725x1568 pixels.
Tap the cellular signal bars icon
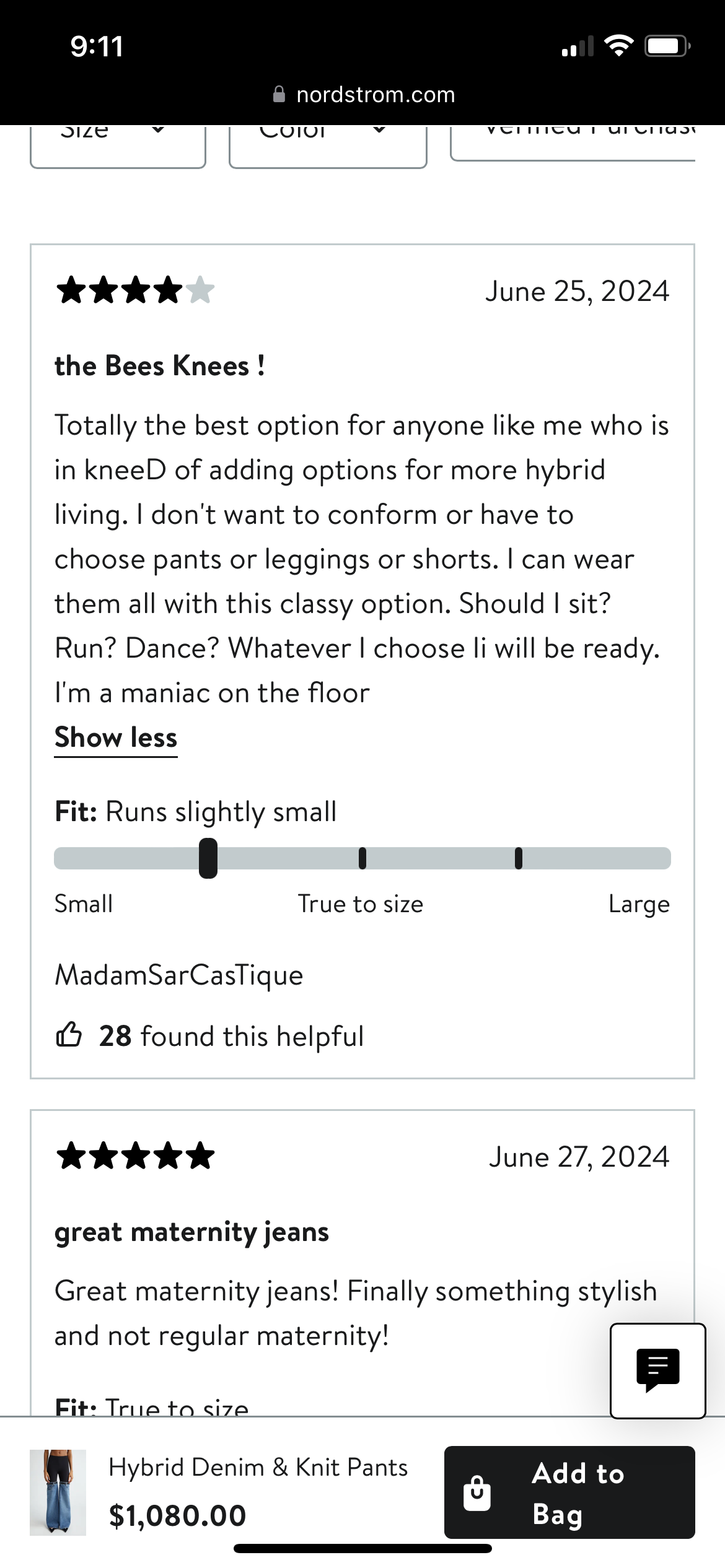tap(577, 47)
